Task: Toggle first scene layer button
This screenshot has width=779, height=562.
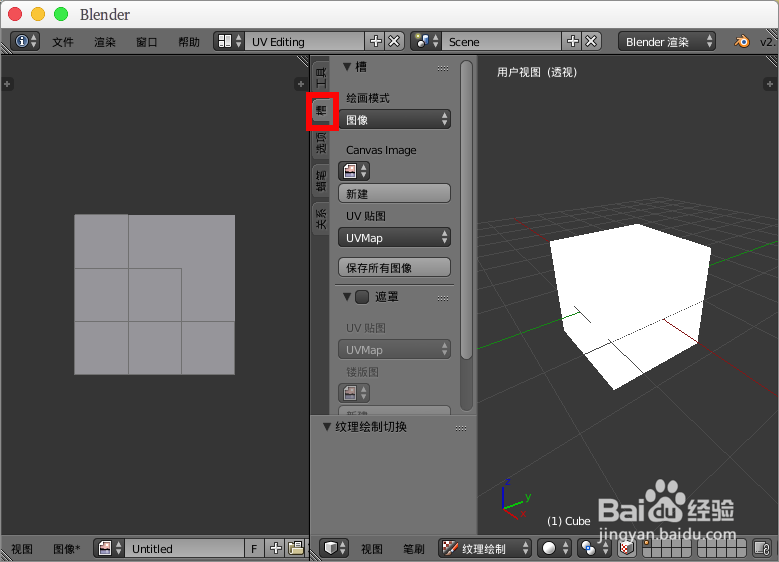Action: pos(647,544)
